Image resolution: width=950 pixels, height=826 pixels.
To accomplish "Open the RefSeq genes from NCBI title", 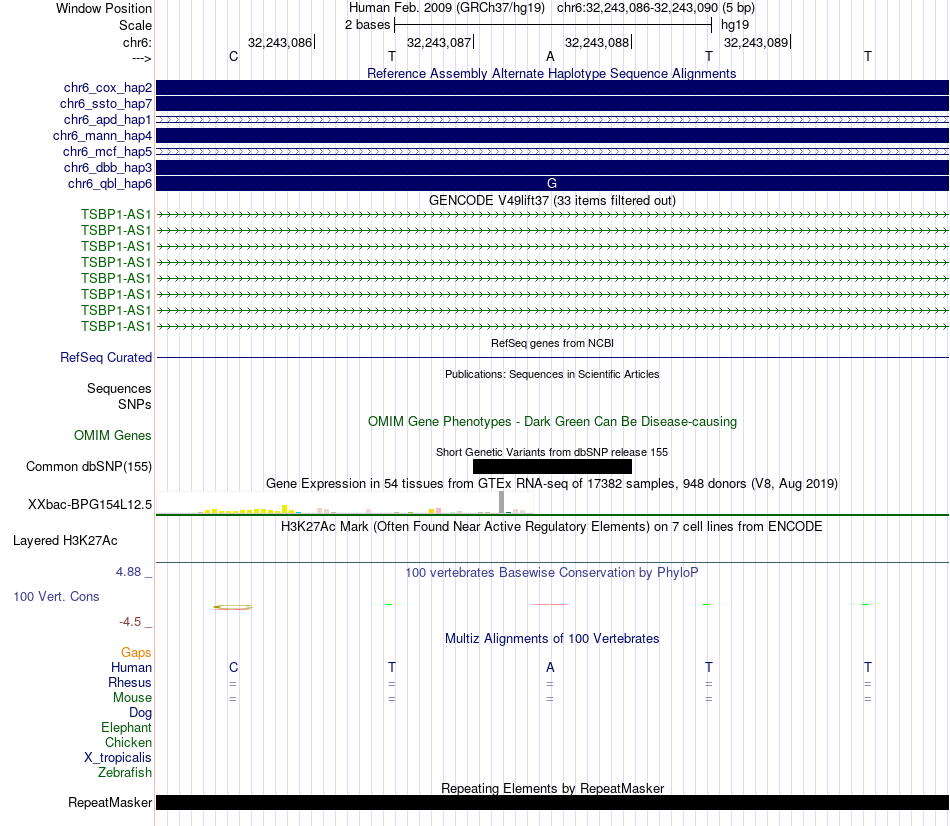I will [552, 343].
